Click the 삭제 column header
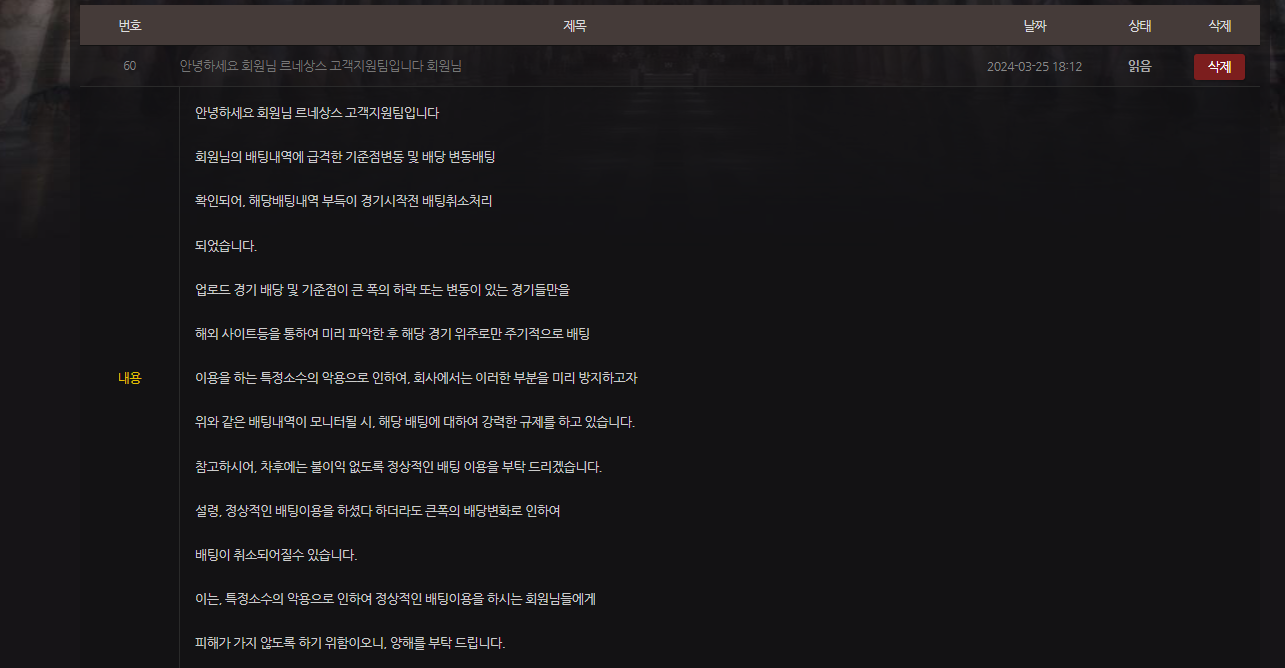The height and width of the screenshot is (668, 1285). tap(1219, 25)
